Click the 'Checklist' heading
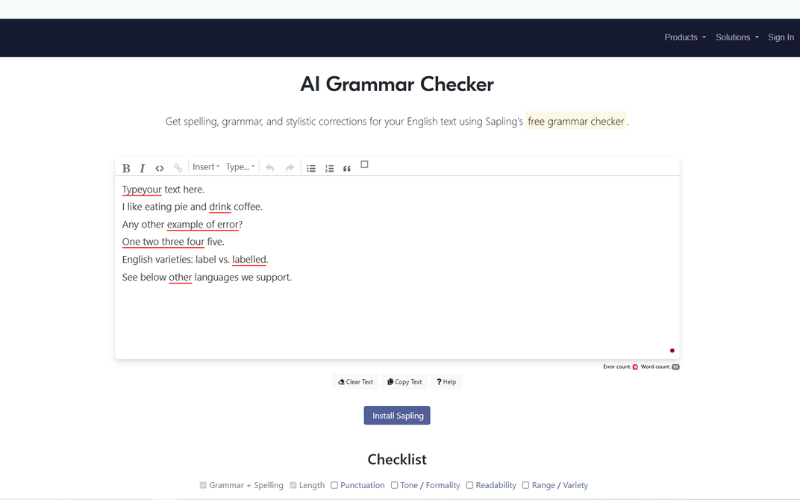 click(x=397, y=459)
